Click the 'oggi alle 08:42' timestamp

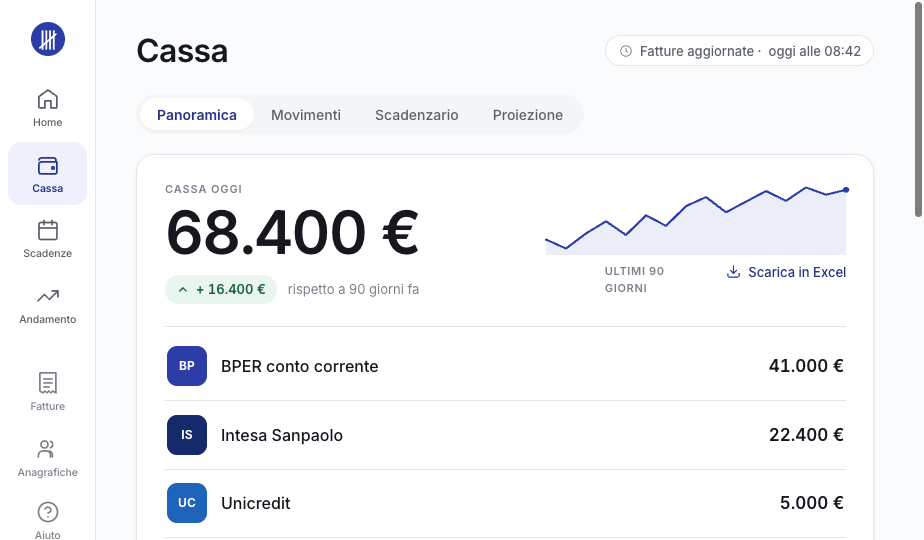(x=814, y=51)
